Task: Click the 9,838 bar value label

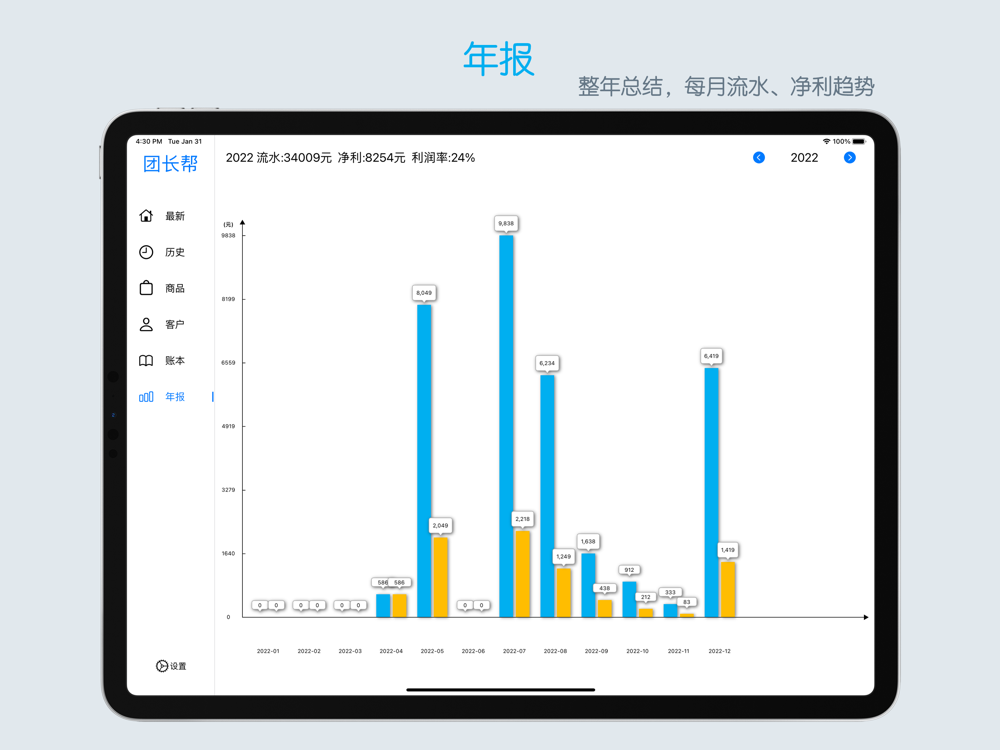Action: [506, 223]
